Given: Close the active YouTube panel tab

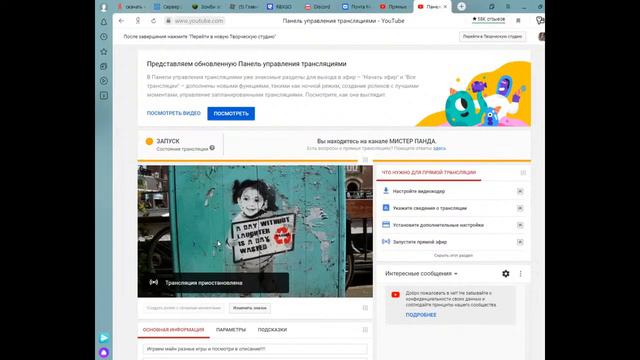Looking at the screenshot, I should 445,7.
